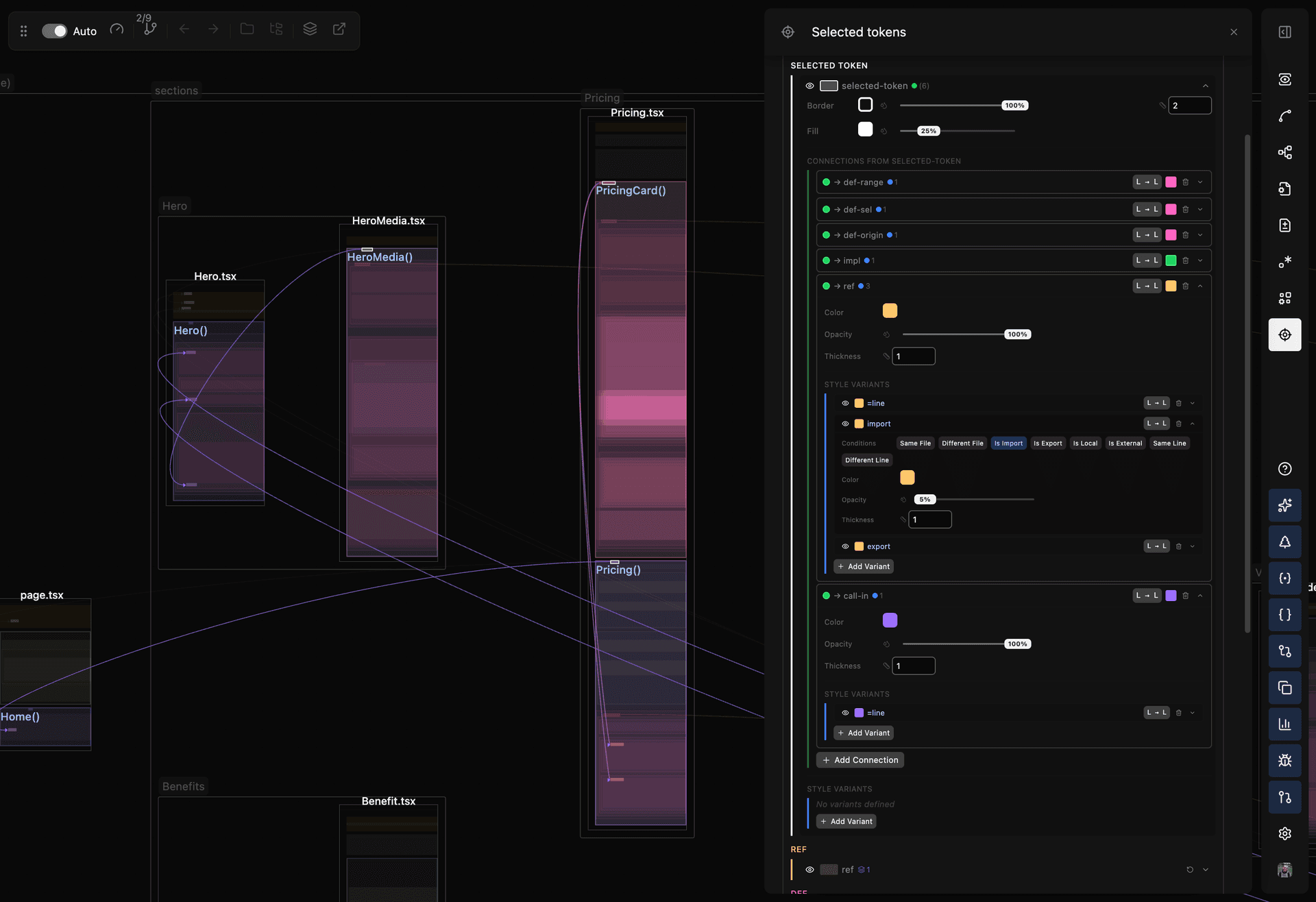The image size is (1316, 902).
Task: Hide the export style variant
Action: [x=845, y=546]
